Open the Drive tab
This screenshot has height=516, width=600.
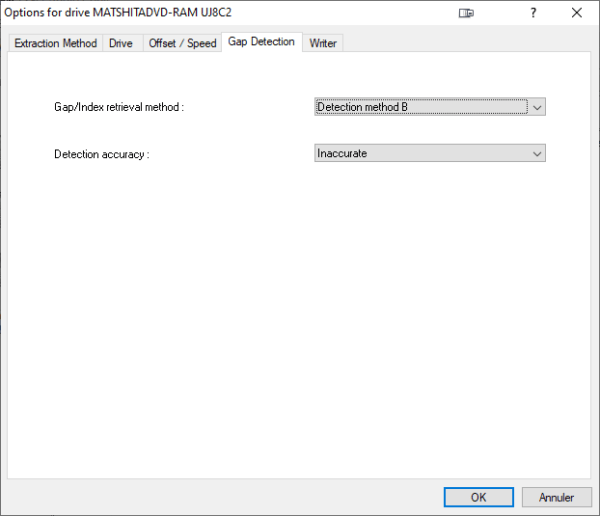[122, 43]
